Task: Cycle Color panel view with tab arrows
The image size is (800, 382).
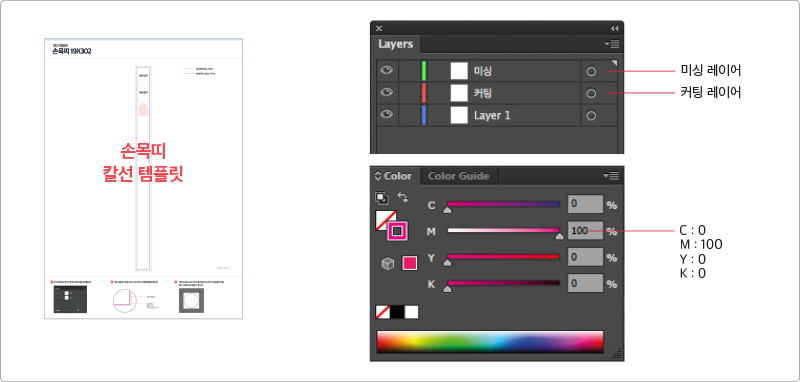Action: coord(378,176)
